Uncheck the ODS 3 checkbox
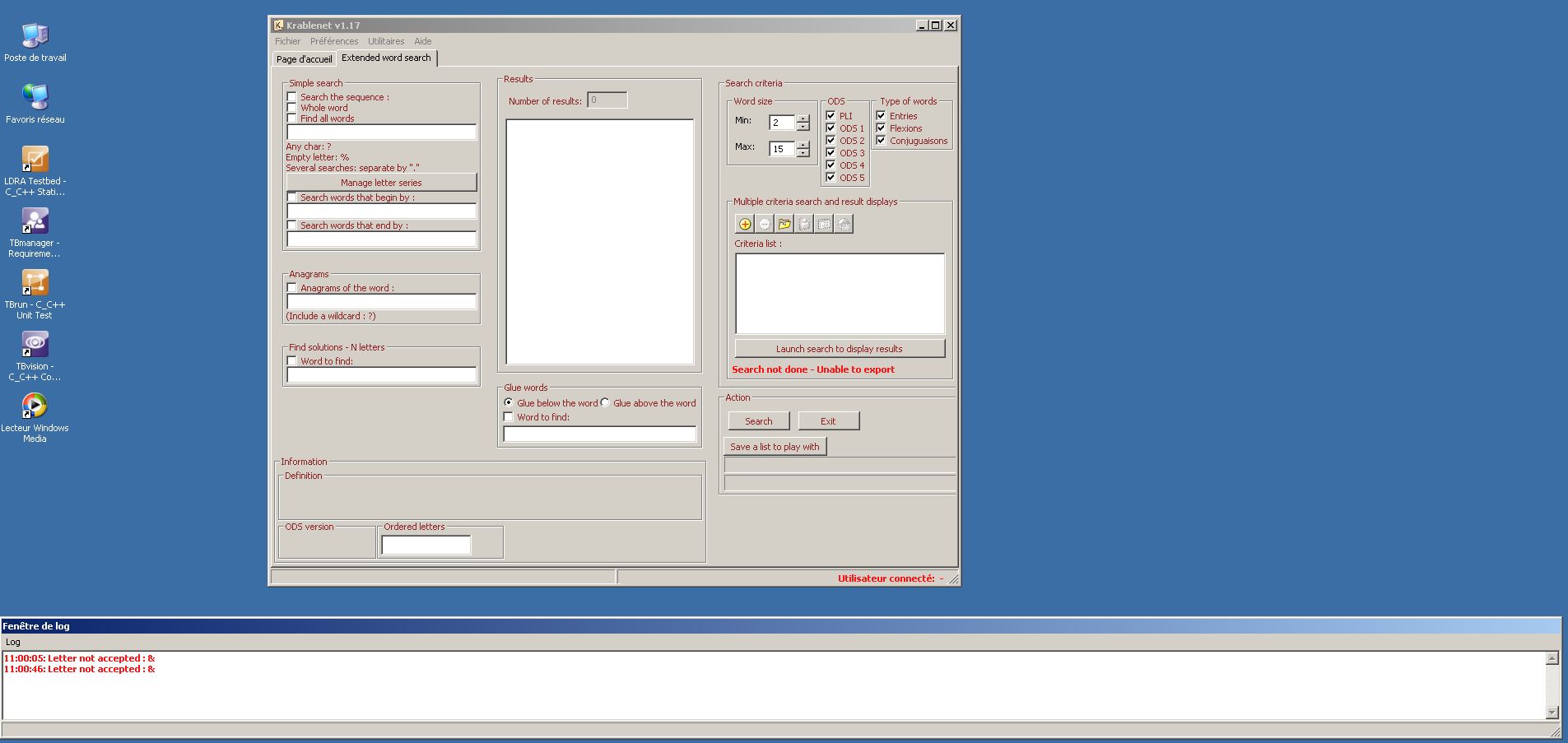Screen dimensions: 1568x743 pyautogui.click(x=831, y=153)
